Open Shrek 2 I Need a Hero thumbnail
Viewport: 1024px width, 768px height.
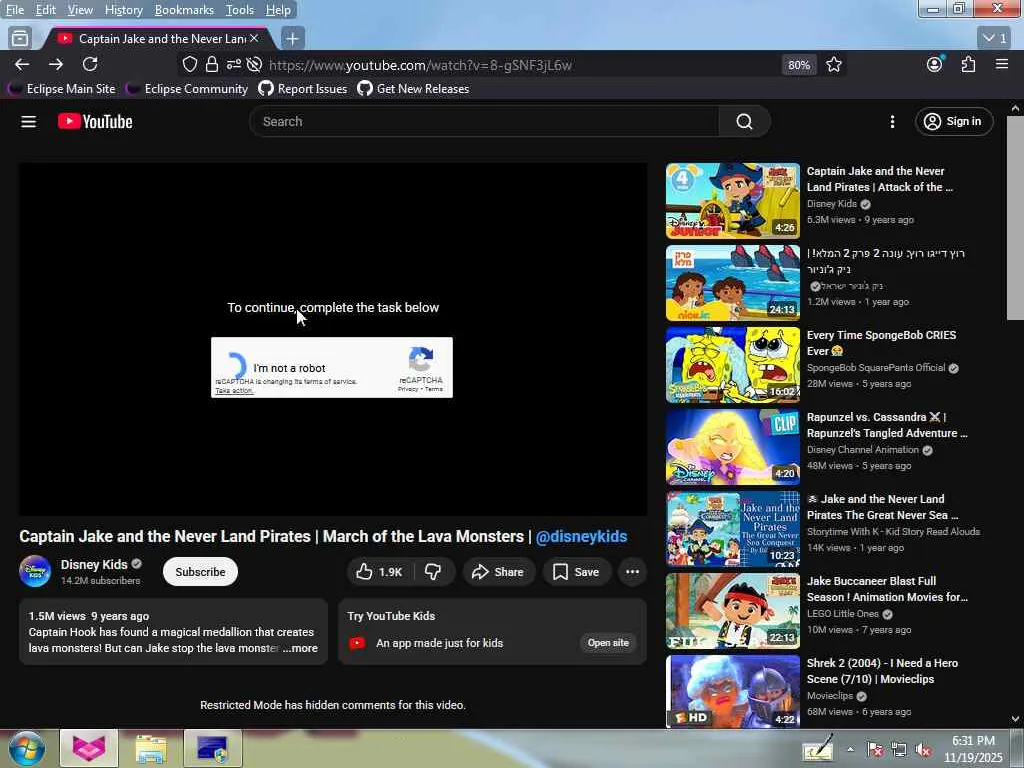[733, 692]
